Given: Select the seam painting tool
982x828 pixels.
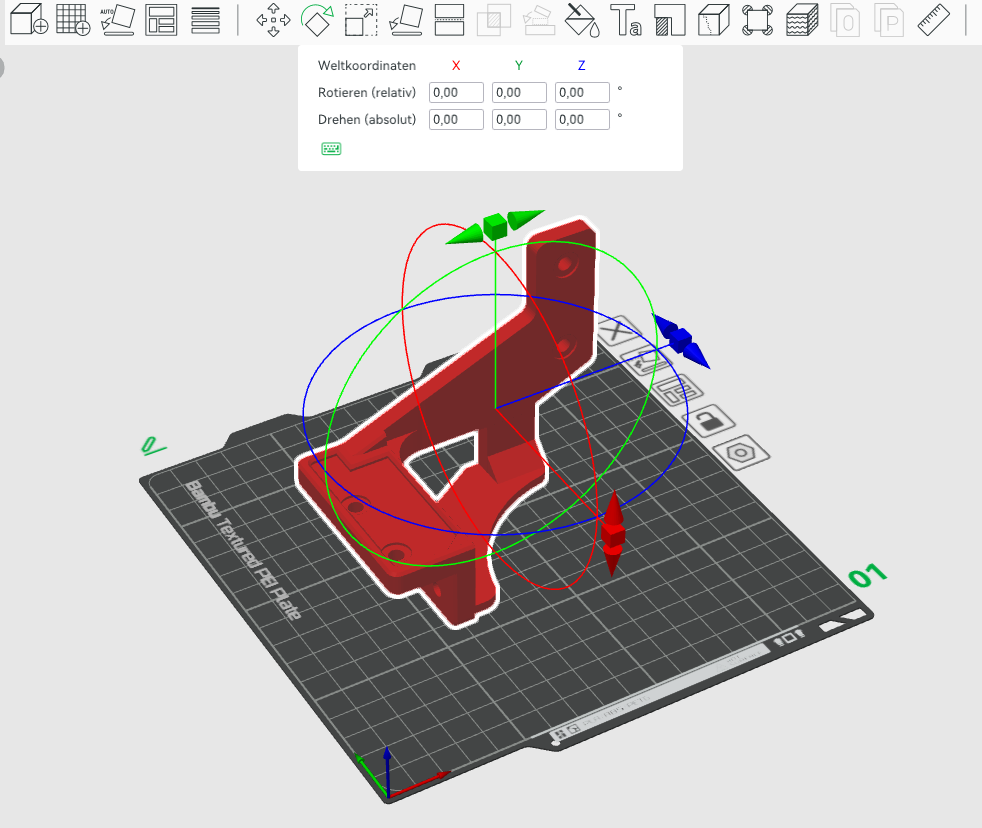Looking at the screenshot, I should 712,20.
